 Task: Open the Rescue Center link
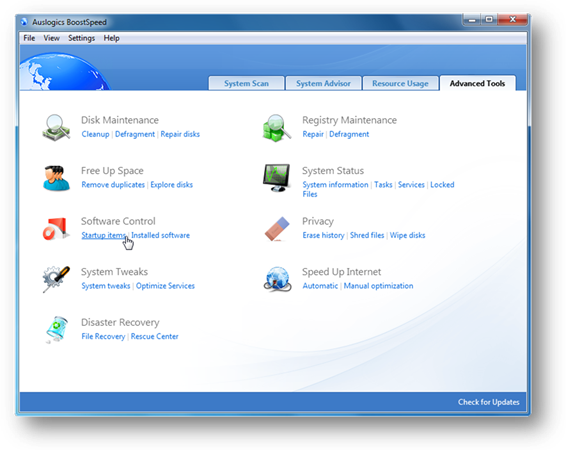154,336
